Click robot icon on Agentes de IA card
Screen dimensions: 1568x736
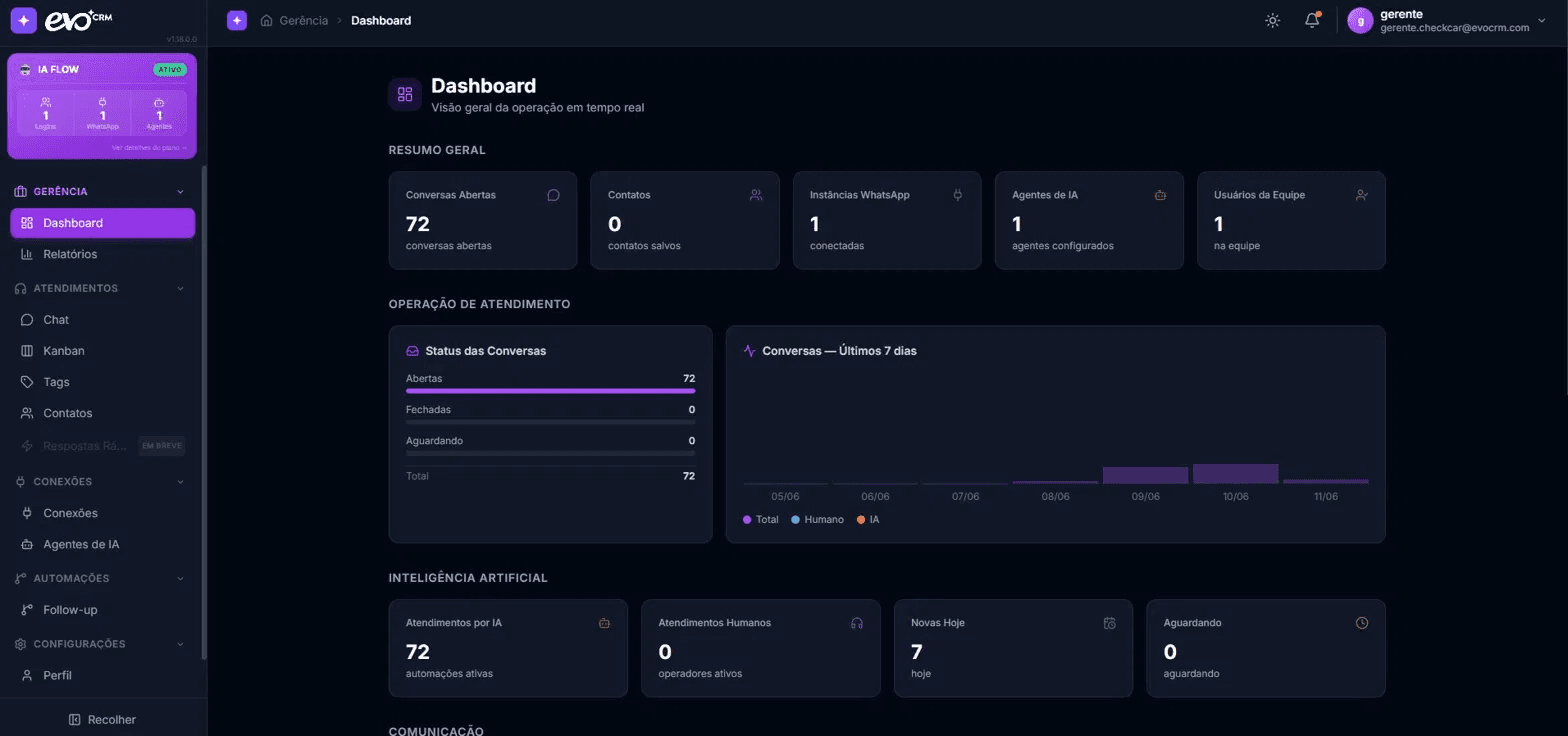click(x=1160, y=195)
